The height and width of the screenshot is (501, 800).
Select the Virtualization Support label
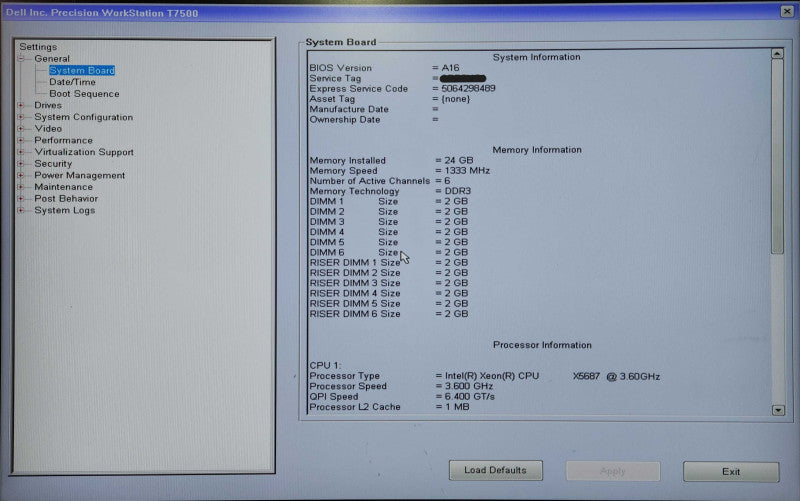pos(84,152)
